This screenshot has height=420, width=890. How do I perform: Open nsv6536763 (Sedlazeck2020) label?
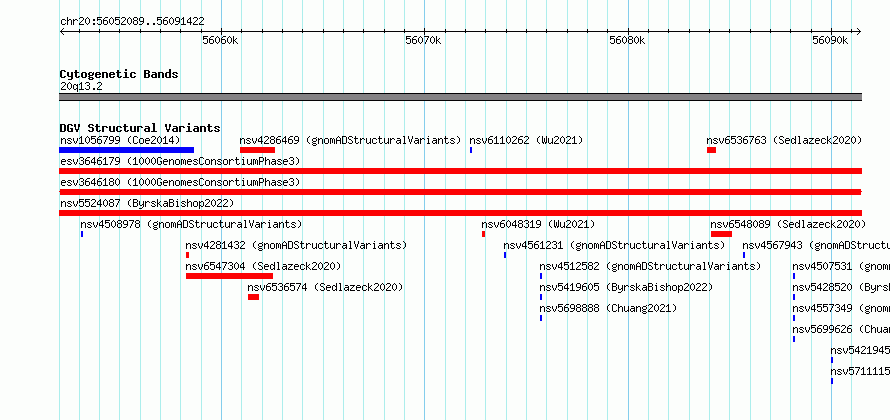tap(784, 140)
